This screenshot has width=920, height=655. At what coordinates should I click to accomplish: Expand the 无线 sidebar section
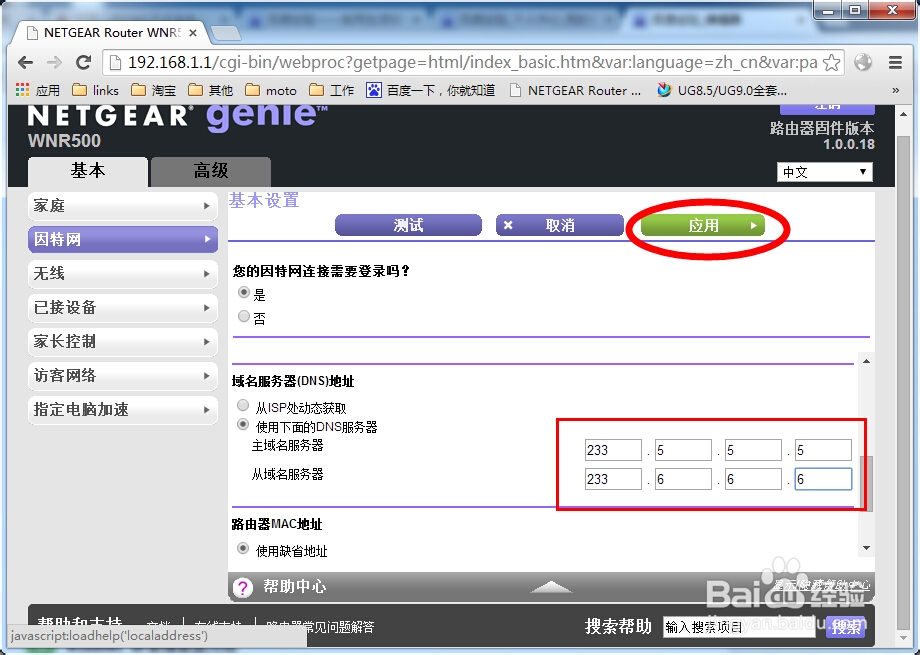[122, 273]
